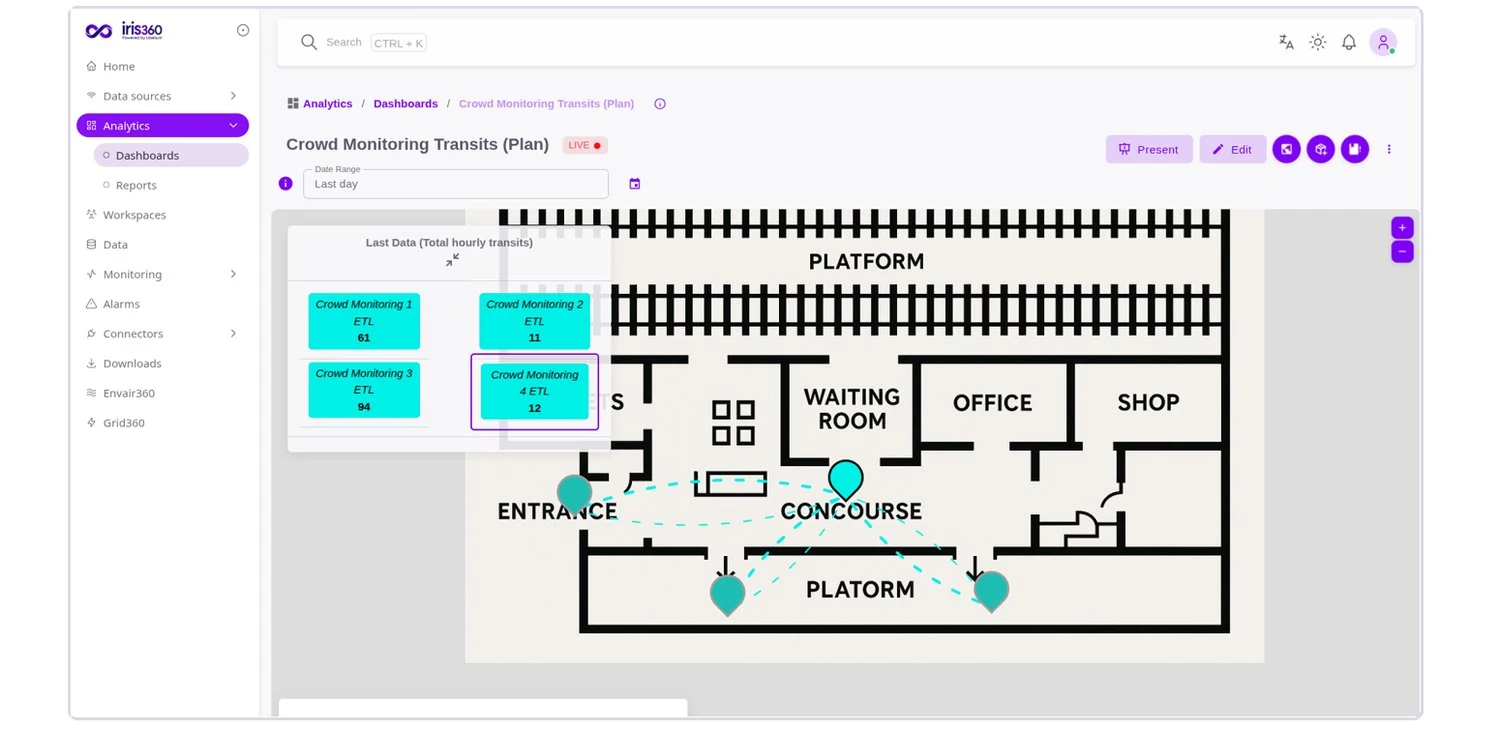1500x730 pixels.
Task: Open the Date Range dropdown
Action: tap(456, 184)
